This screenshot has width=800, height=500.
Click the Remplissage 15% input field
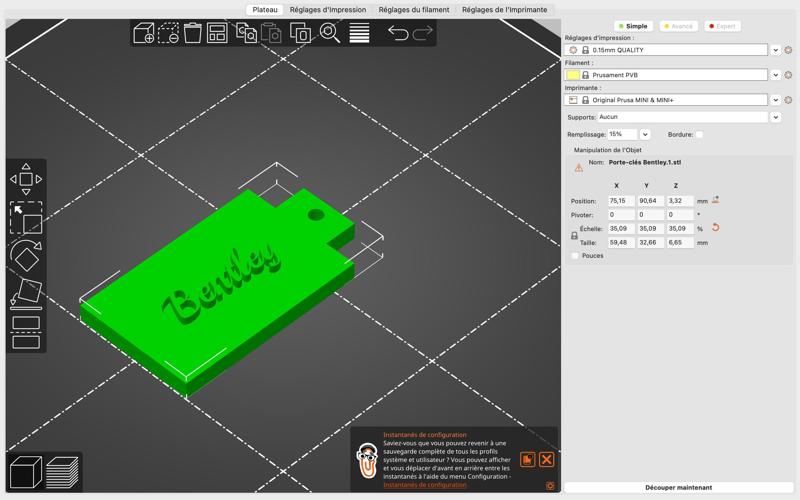tap(622, 135)
